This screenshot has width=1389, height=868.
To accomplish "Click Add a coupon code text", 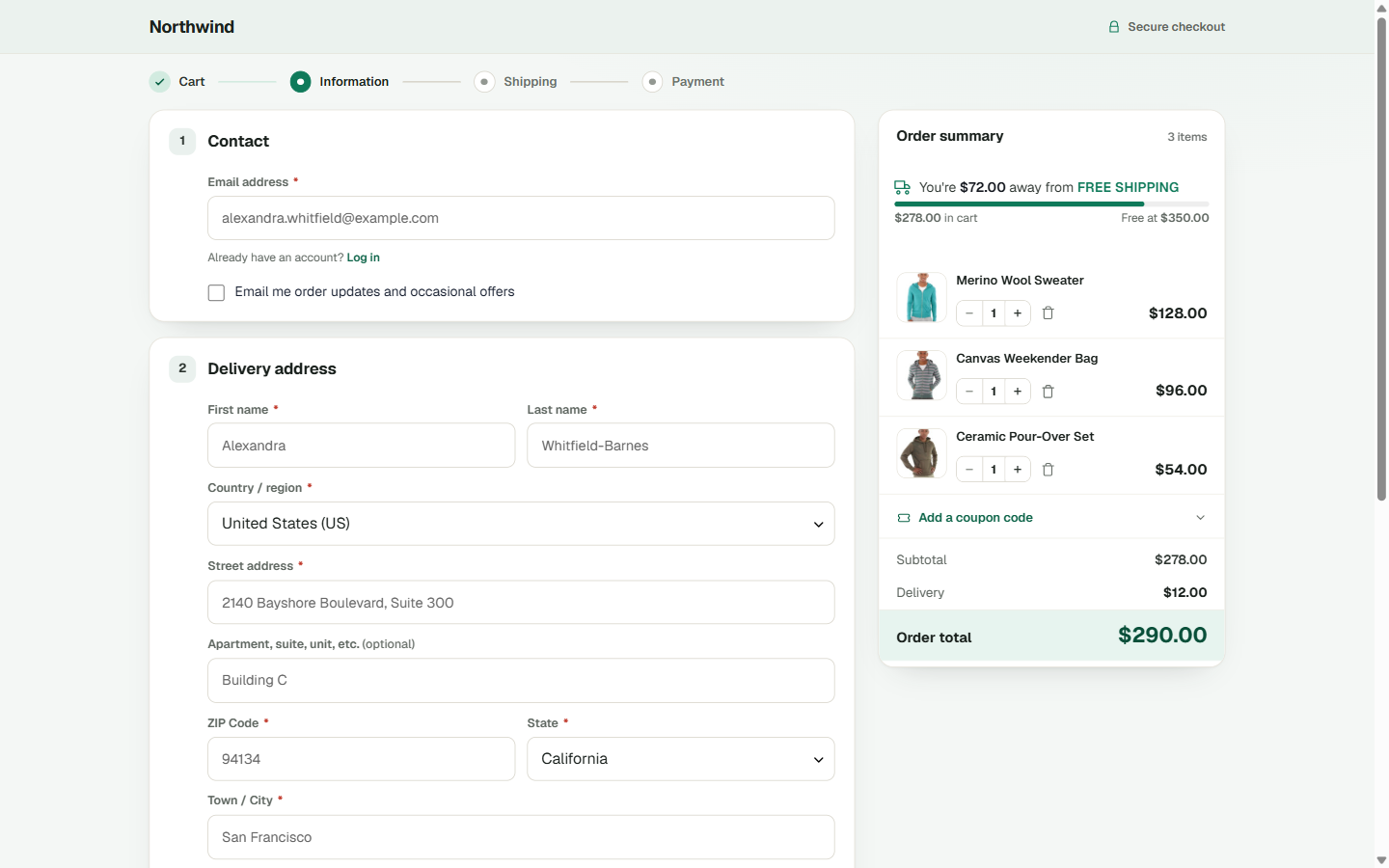I will tap(975, 518).
